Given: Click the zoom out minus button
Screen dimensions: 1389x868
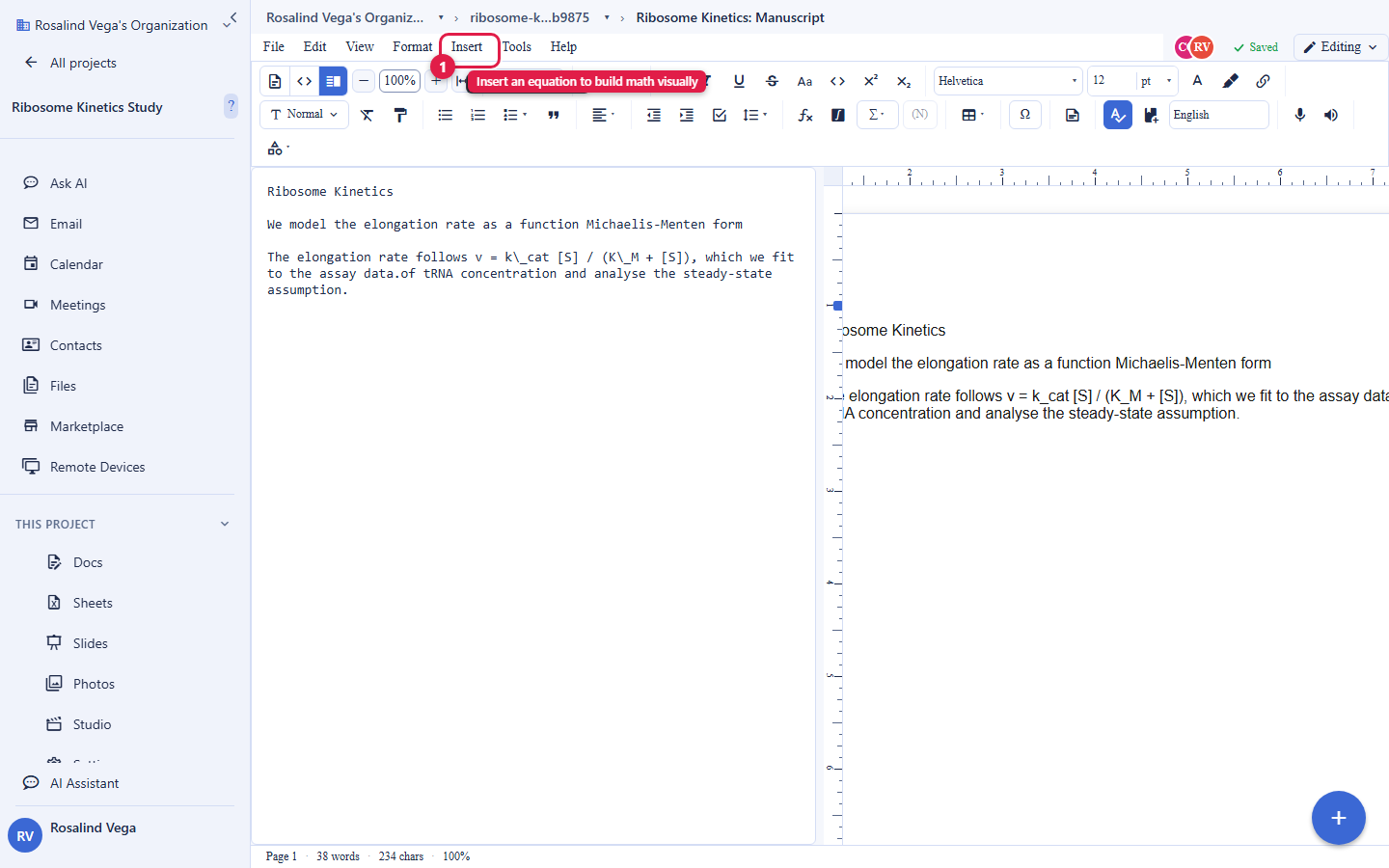Looking at the screenshot, I should [364, 81].
